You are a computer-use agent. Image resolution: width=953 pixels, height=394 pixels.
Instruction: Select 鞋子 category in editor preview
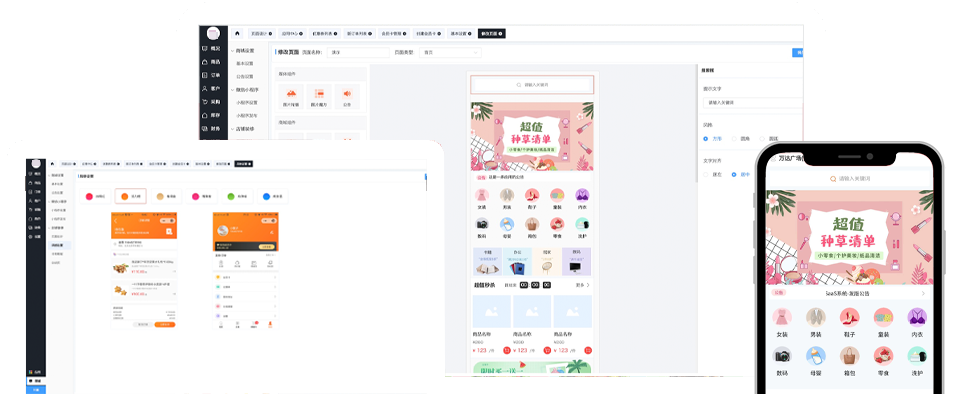tap(532, 198)
